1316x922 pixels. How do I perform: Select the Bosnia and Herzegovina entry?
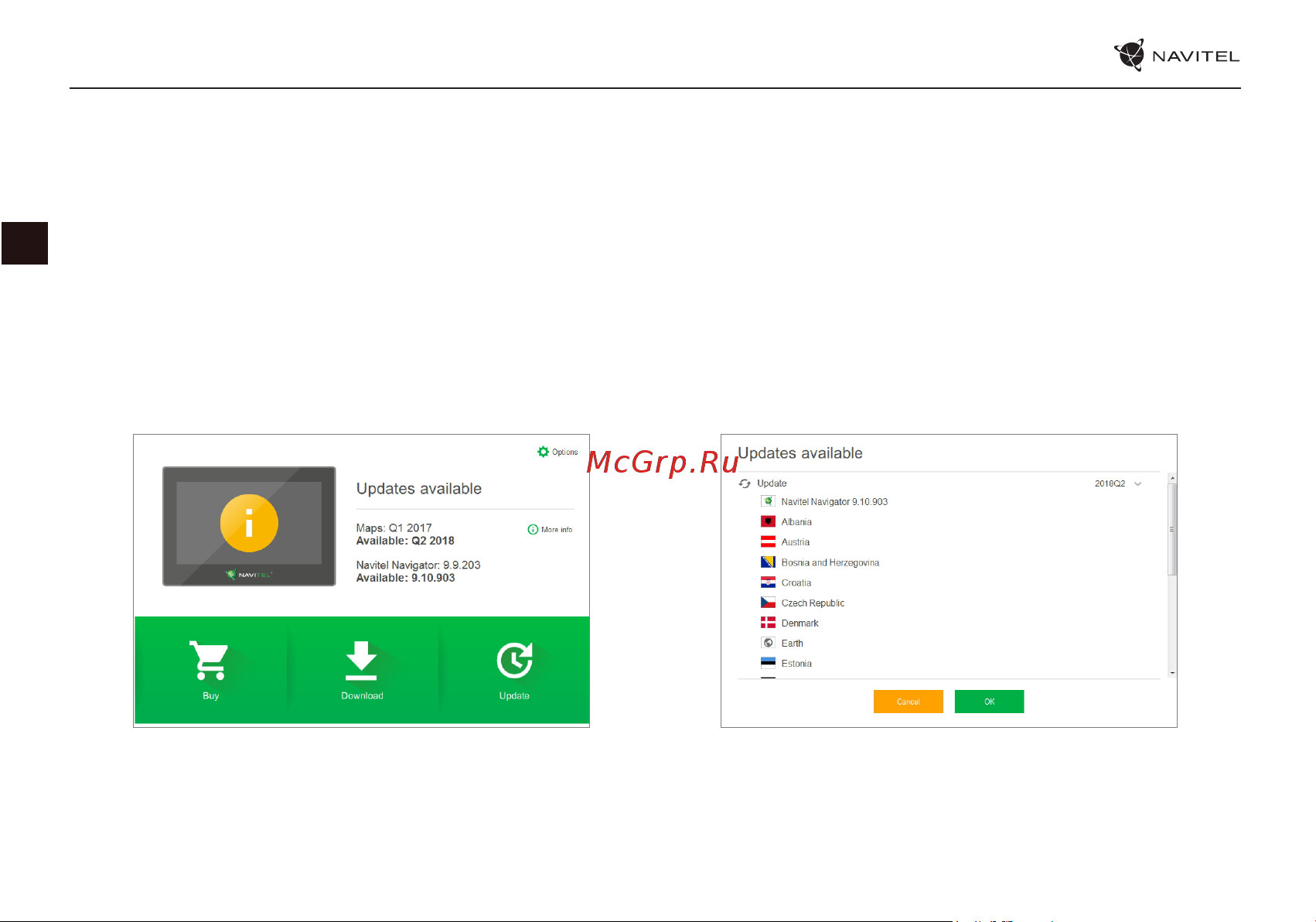pos(830,563)
